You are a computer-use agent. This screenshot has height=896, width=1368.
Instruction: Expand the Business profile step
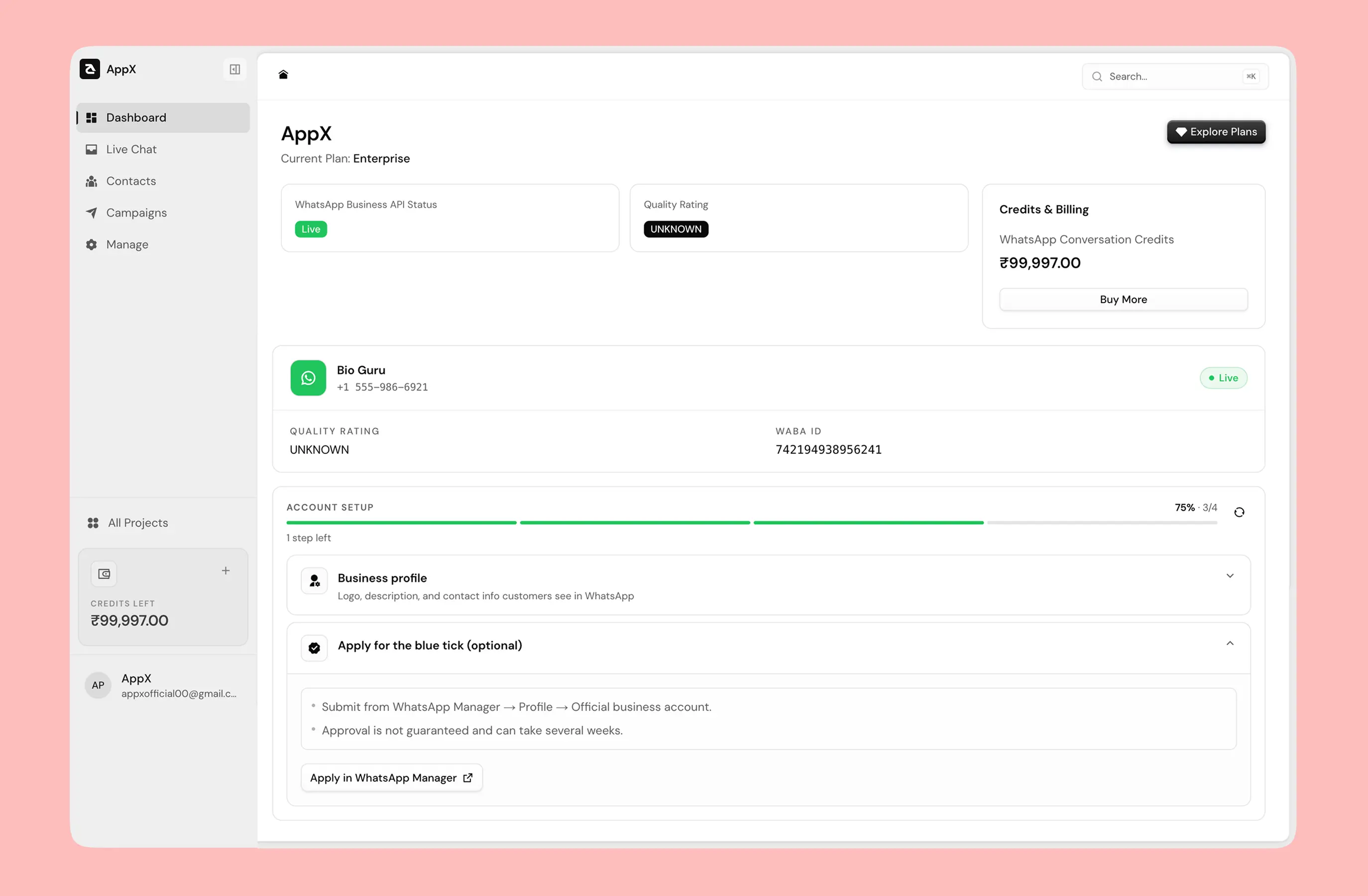(1230, 576)
